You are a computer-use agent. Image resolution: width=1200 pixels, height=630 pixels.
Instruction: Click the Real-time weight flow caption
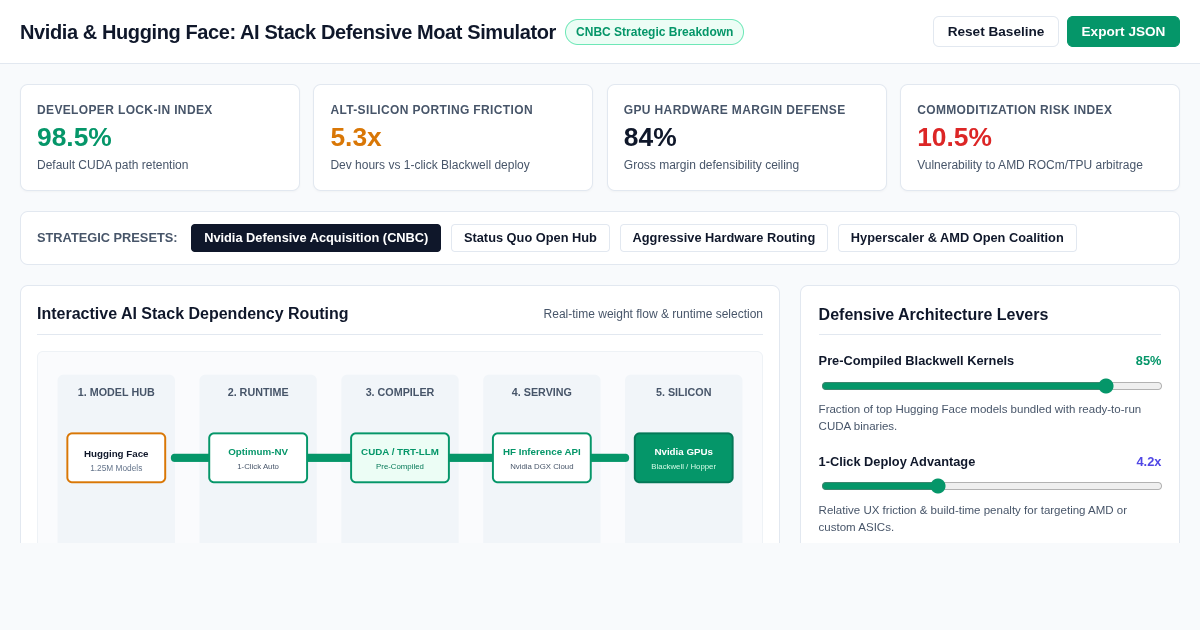[653, 314]
